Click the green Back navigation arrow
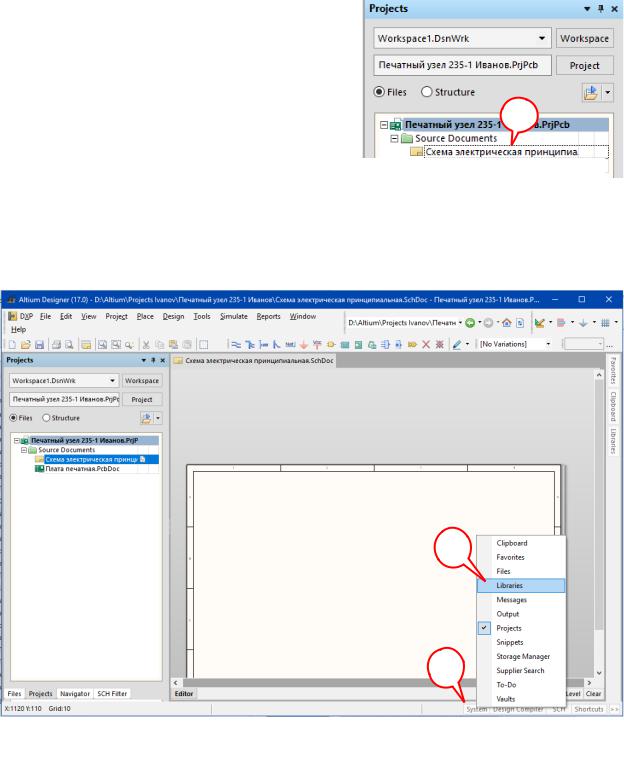 point(470,323)
